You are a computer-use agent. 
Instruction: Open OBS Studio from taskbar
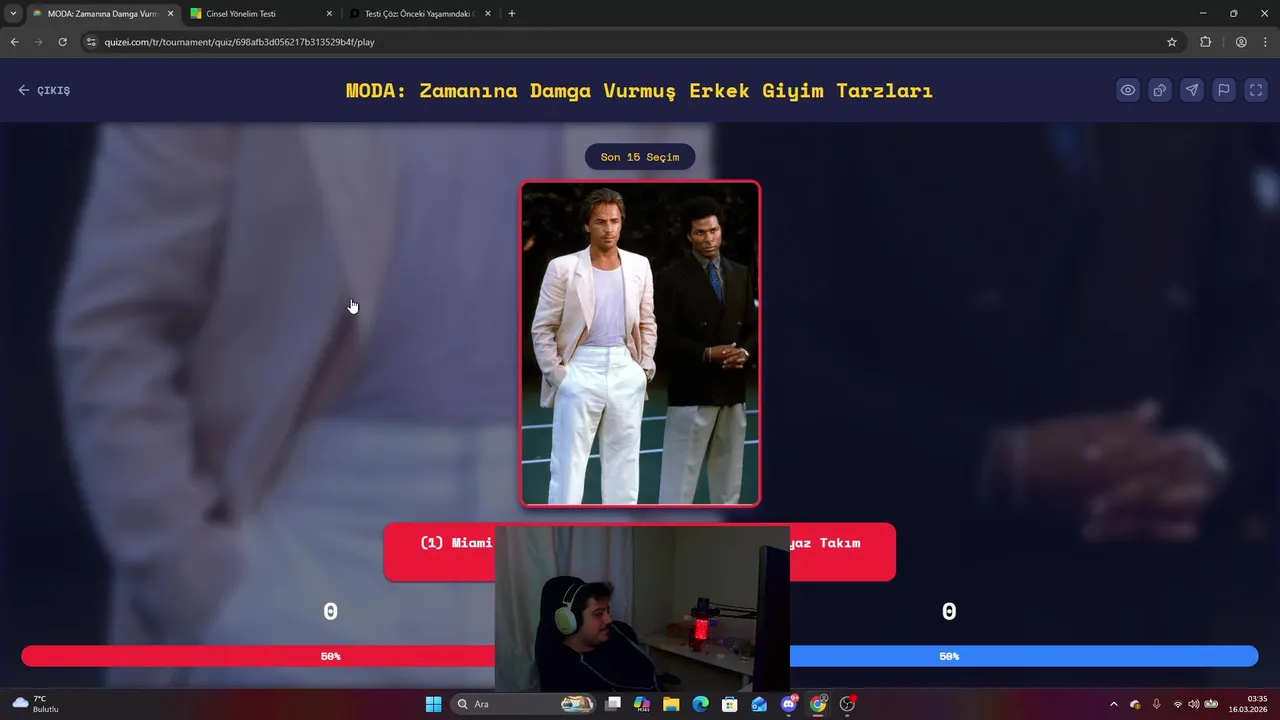(x=848, y=704)
